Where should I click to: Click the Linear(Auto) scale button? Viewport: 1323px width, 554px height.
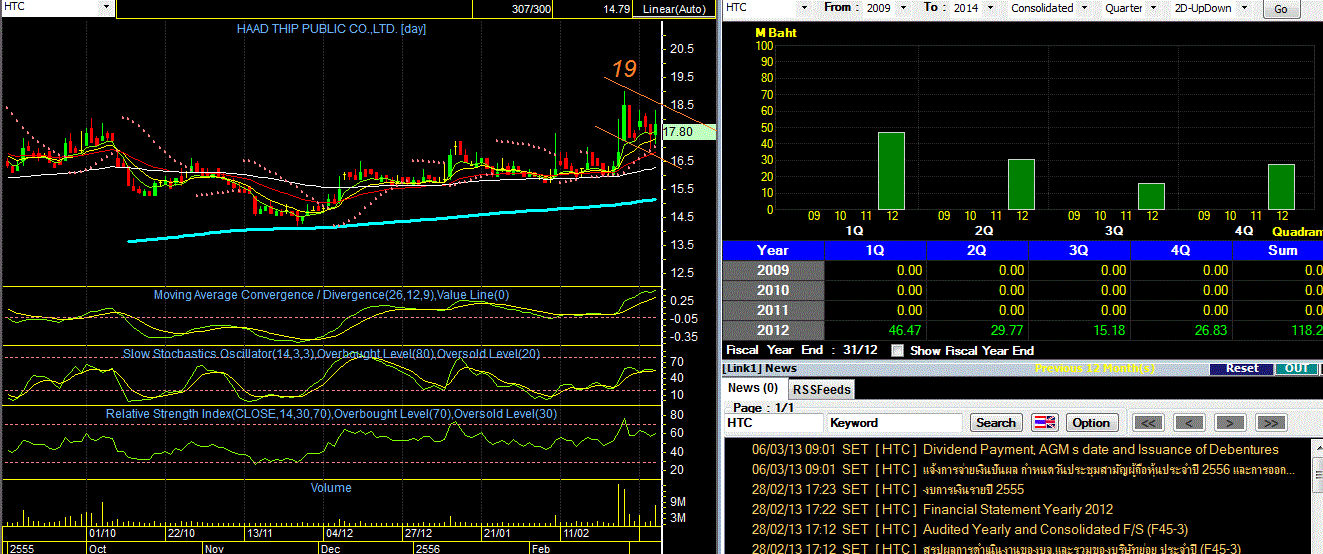point(675,9)
